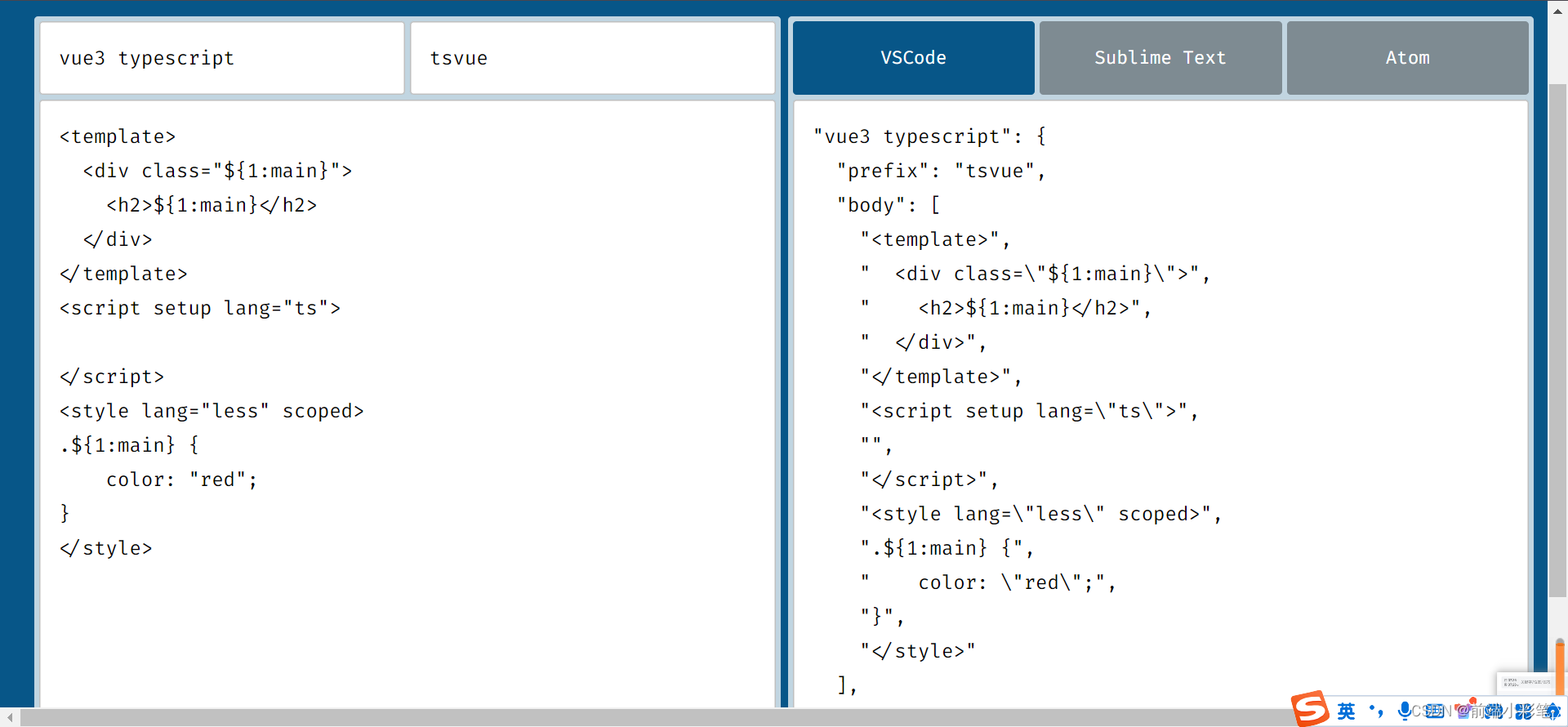The image size is (1568, 727).
Task: Click the scroll-up arrow of the vertical scrollbar
Action: [x=1558, y=10]
